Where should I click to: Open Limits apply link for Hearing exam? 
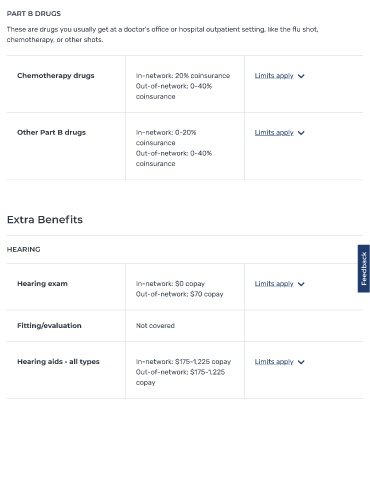(x=274, y=284)
